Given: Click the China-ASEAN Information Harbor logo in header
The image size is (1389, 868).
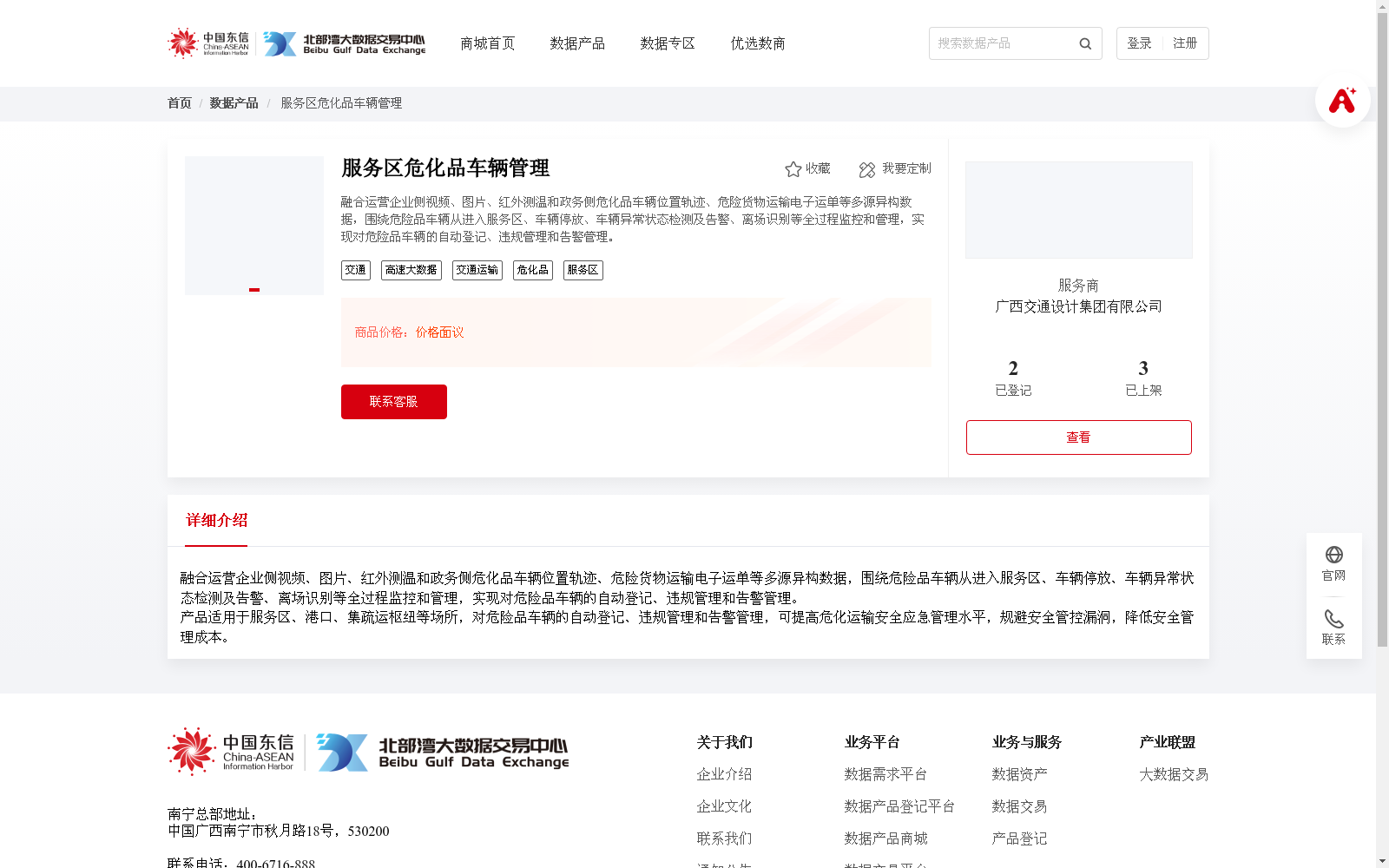Looking at the screenshot, I should (208, 43).
